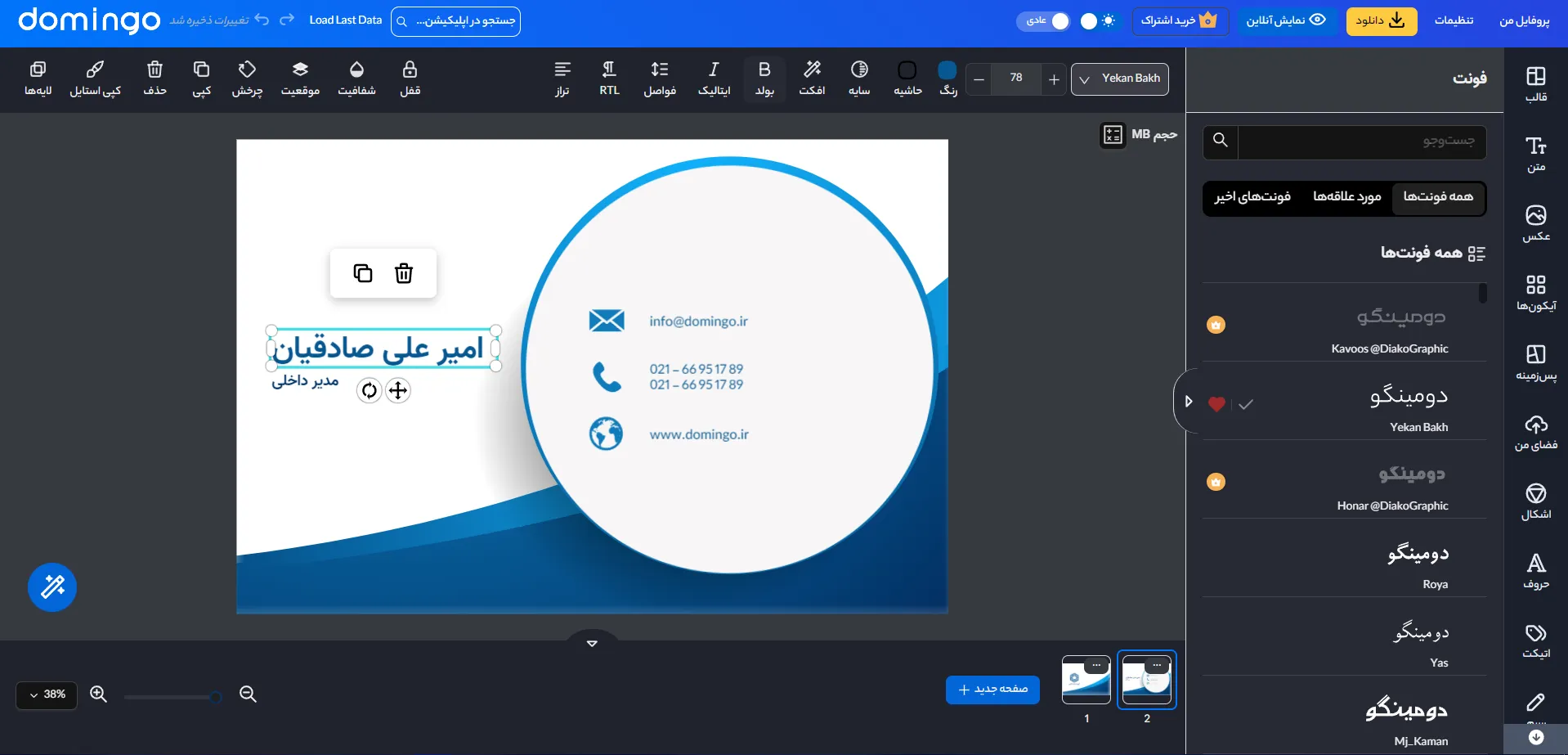Click the font search (جست‌وجو) field

[x=1362, y=141]
